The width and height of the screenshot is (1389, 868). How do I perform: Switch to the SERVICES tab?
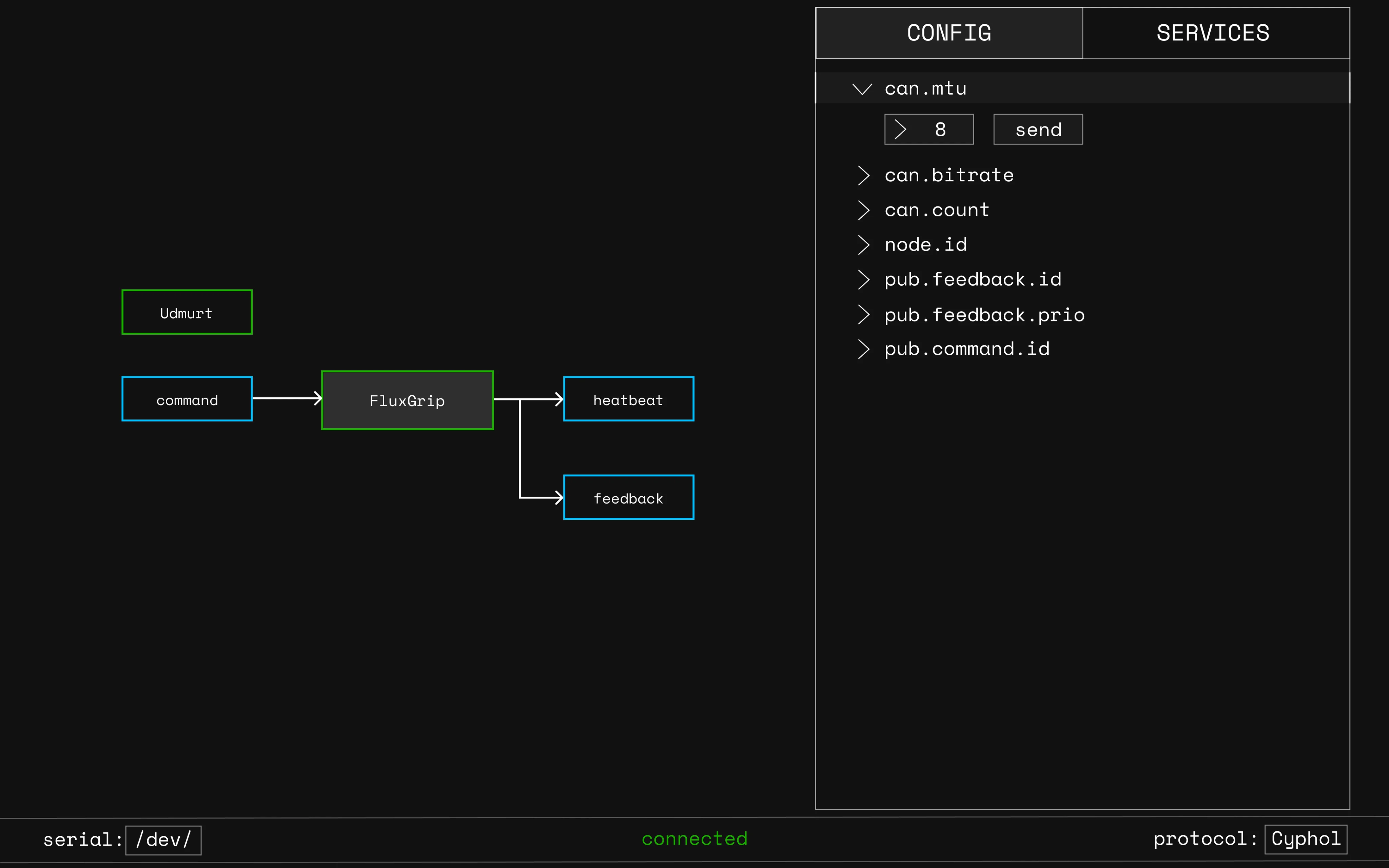coord(1215,33)
